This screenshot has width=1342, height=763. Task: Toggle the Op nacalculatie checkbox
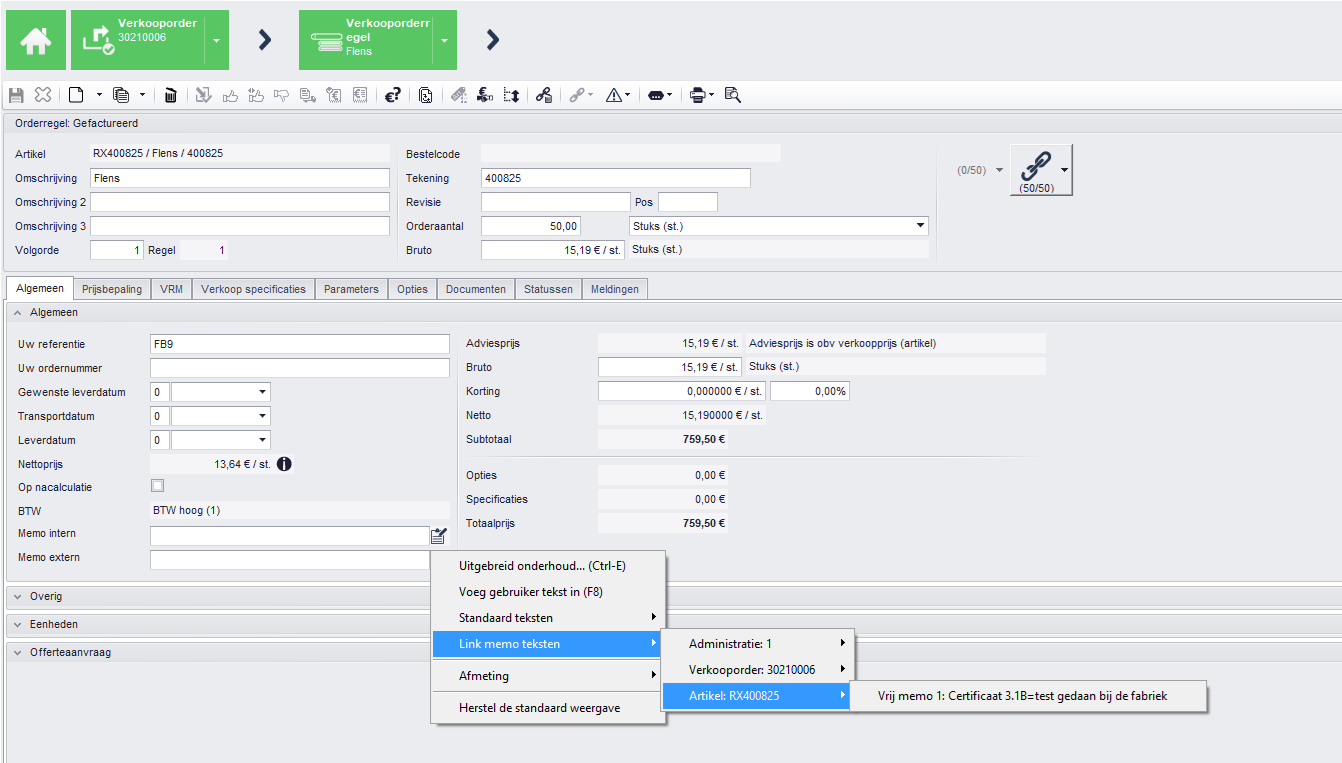pos(157,486)
